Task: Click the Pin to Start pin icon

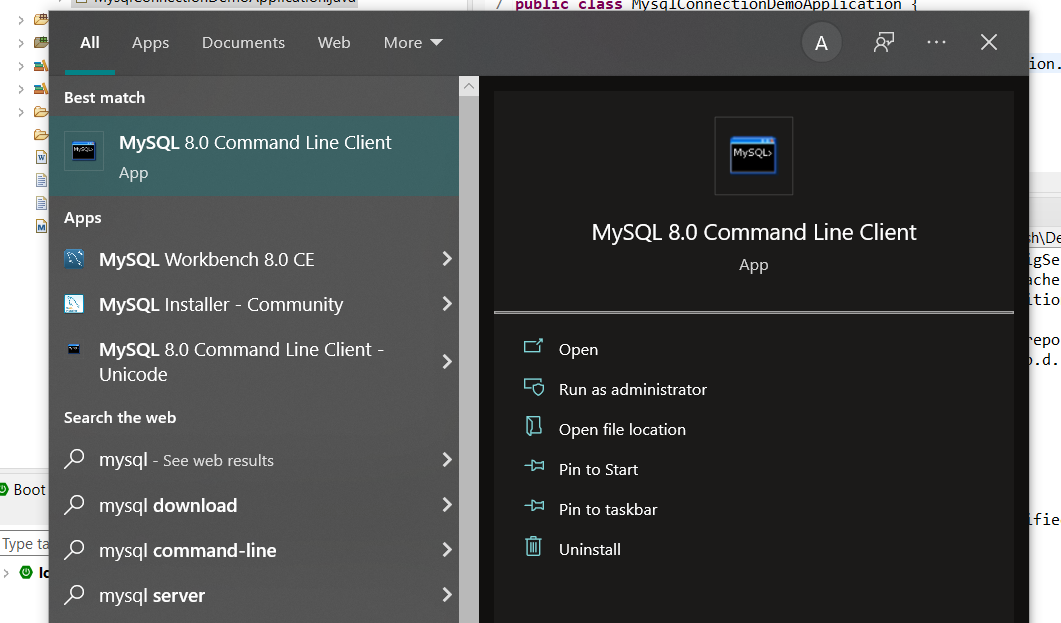Action: 534,466
